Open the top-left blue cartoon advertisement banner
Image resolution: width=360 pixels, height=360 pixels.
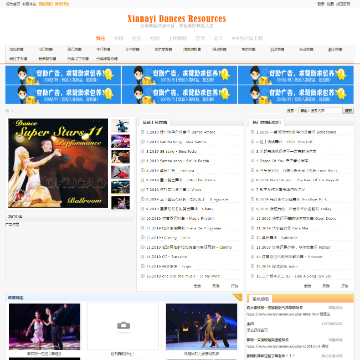(63, 75)
